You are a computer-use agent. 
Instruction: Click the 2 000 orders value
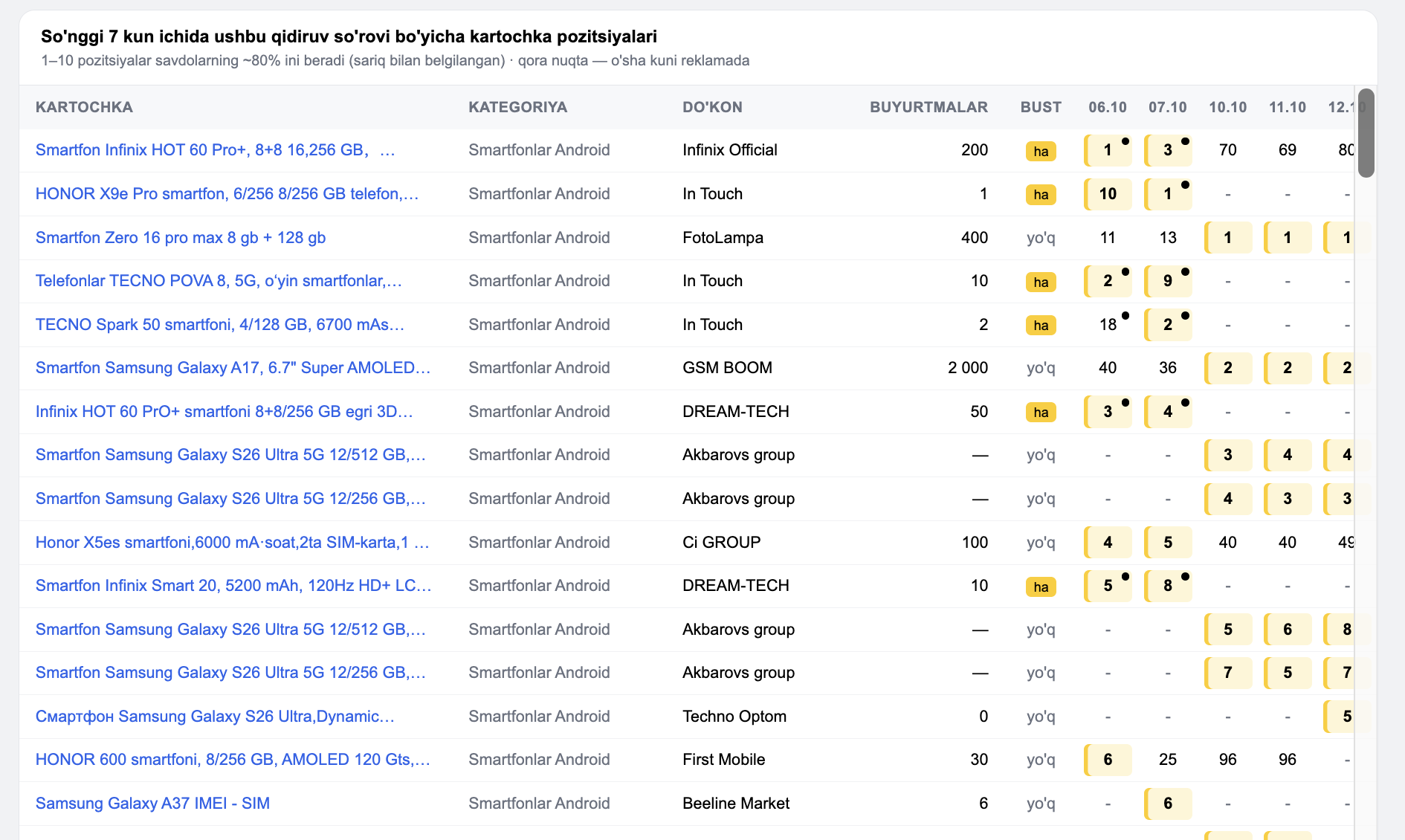(968, 368)
